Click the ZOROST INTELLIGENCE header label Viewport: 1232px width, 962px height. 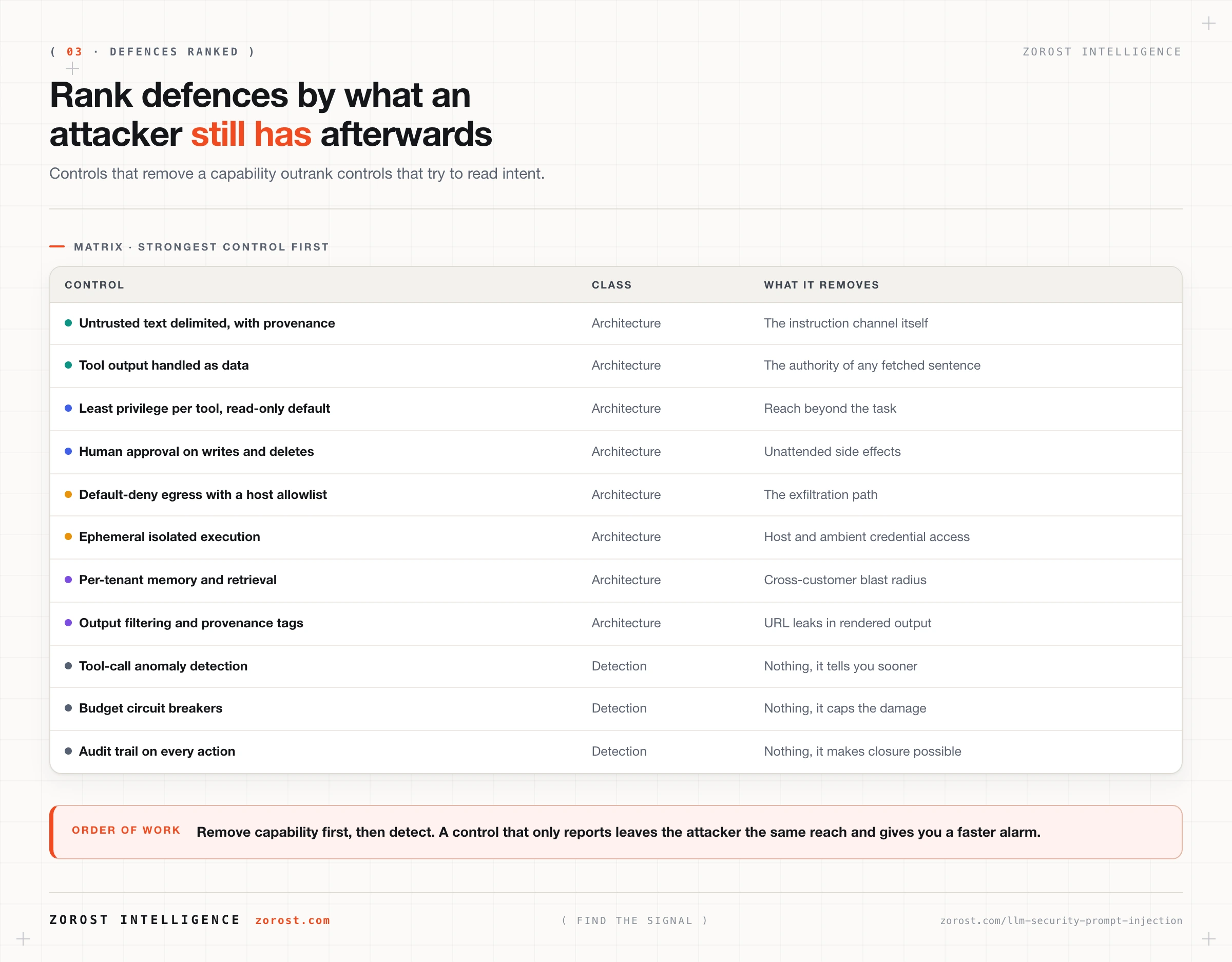point(1102,51)
